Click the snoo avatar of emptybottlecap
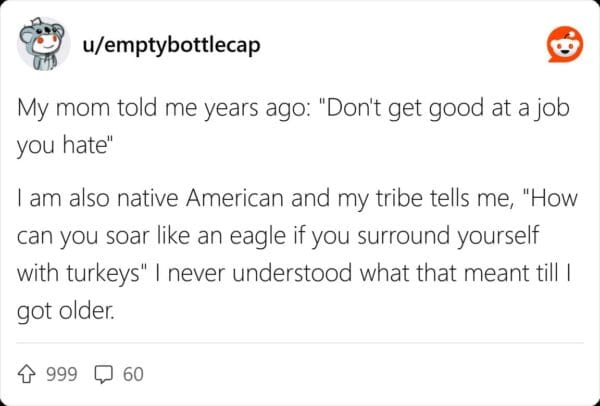The image size is (600, 406). (43, 46)
